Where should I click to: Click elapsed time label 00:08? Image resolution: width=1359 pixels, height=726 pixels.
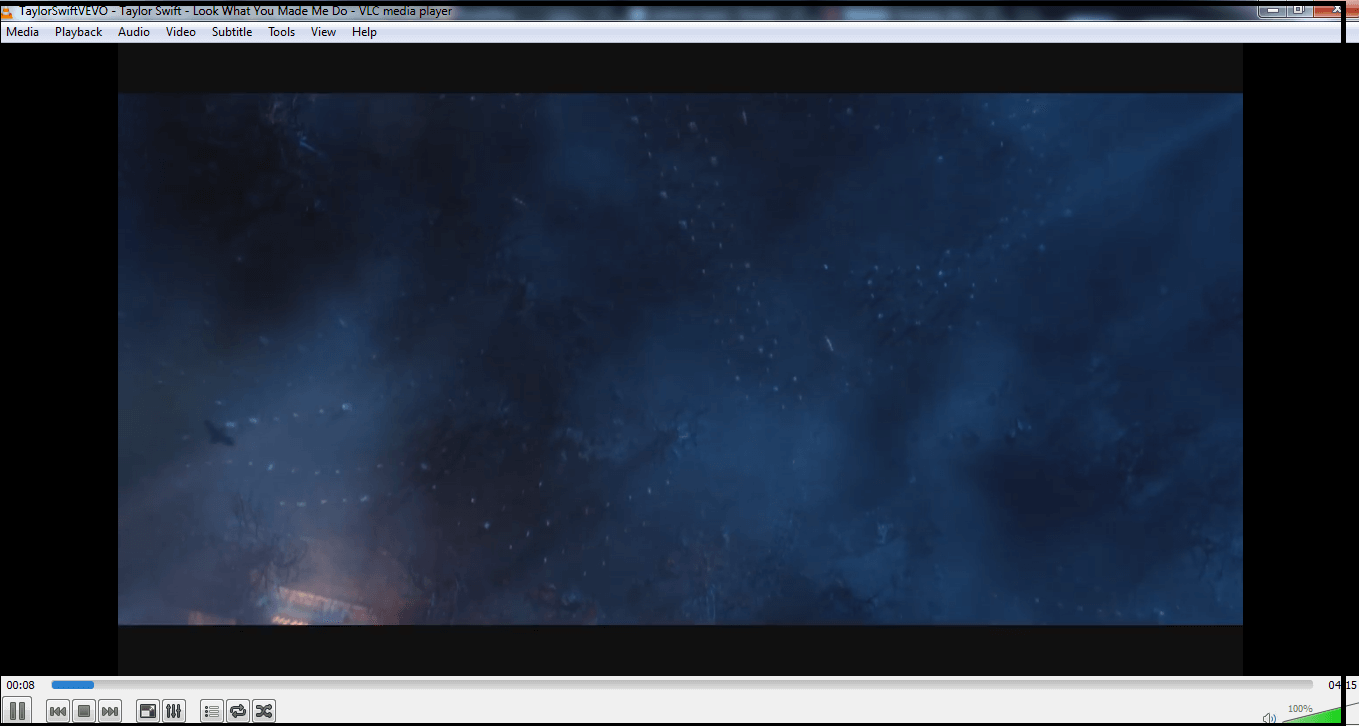pos(20,685)
